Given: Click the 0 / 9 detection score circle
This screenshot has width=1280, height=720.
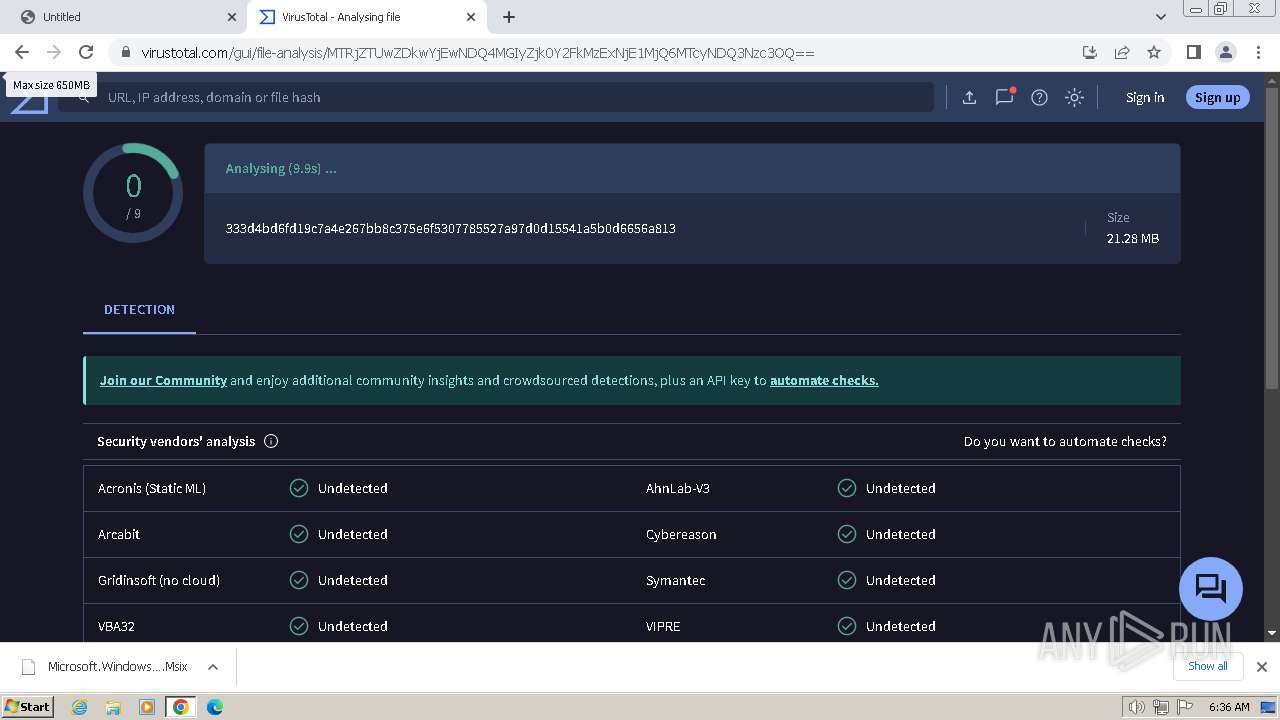Looking at the screenshot, I should [133, 193].
